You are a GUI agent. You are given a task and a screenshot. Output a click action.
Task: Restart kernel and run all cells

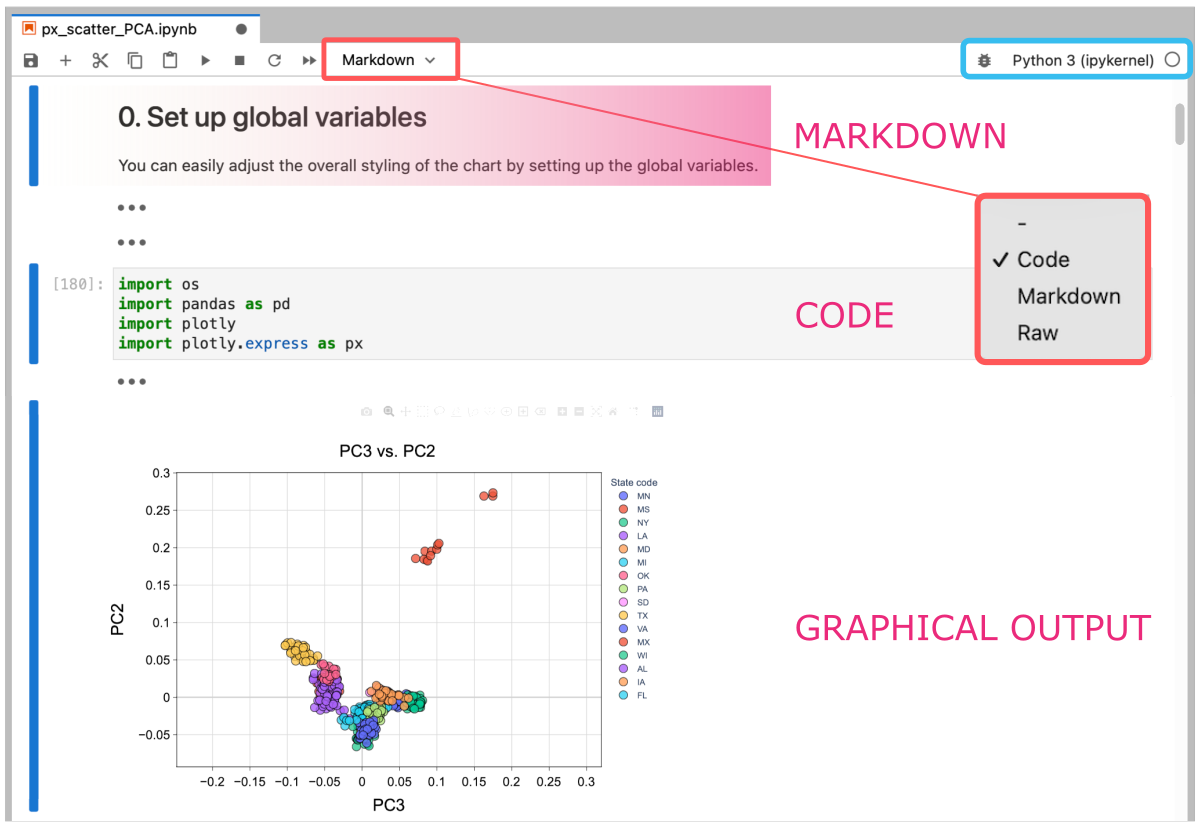click(309, 60)
